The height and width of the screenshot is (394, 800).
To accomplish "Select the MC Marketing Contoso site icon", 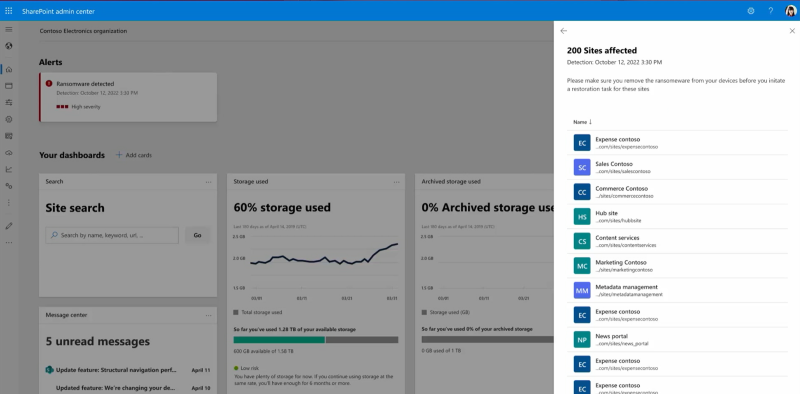I will (x=582, y=266).
